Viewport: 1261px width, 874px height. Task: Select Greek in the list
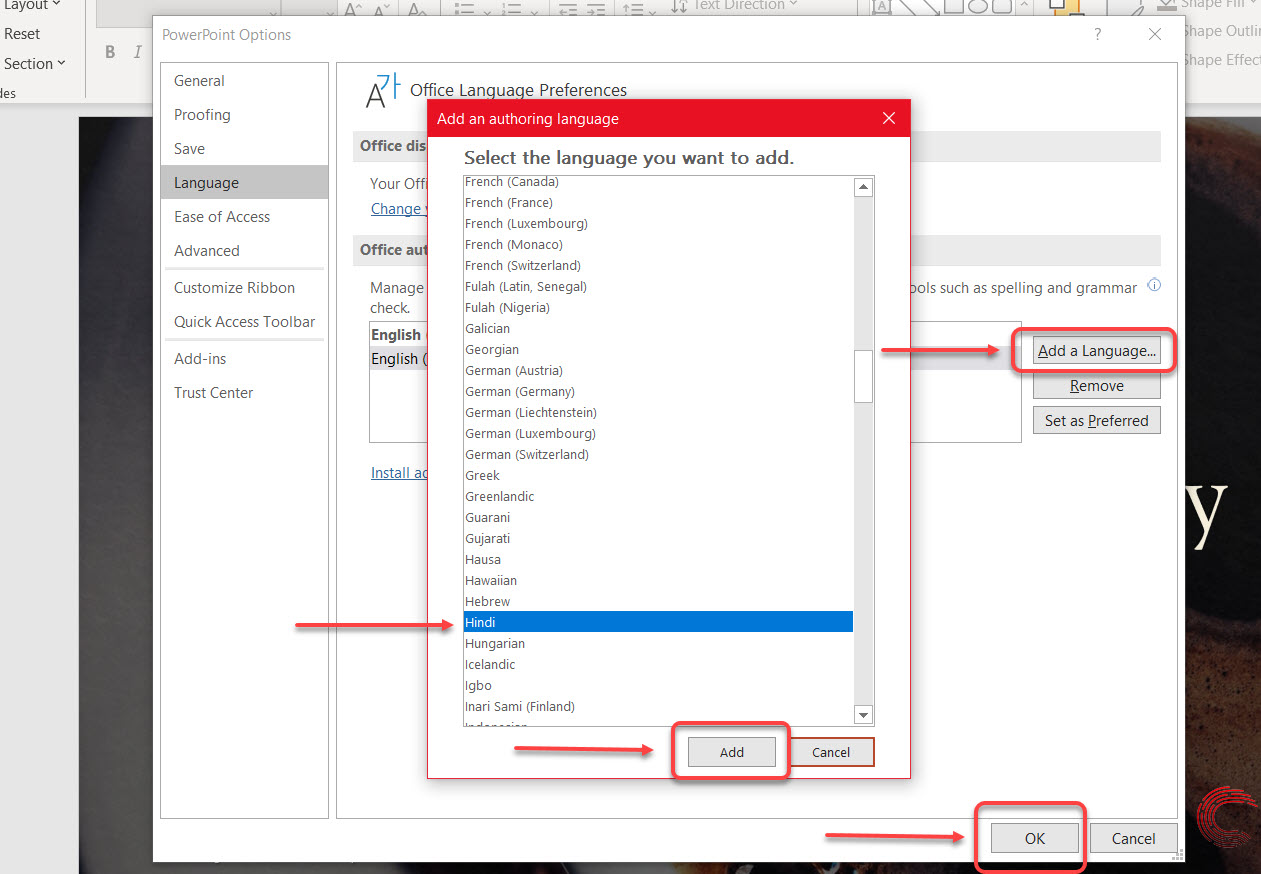[658, 475]
